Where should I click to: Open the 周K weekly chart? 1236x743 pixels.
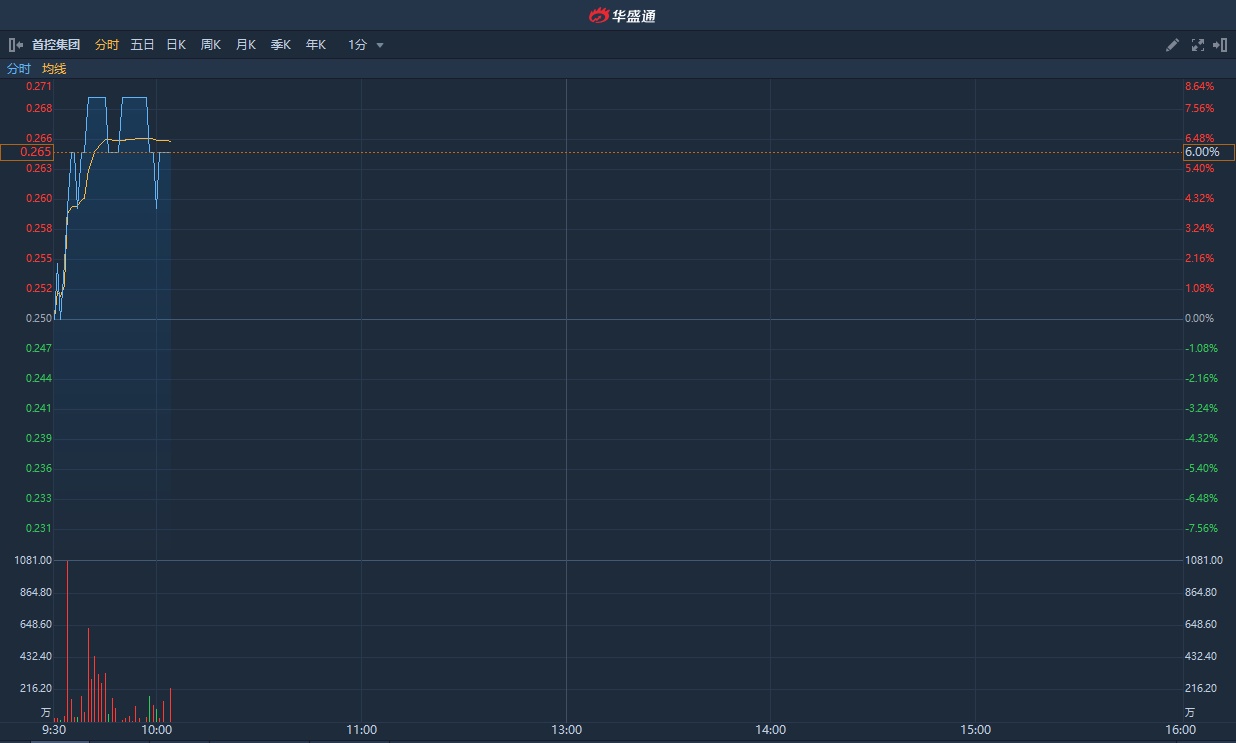click(x=210, y=45)
